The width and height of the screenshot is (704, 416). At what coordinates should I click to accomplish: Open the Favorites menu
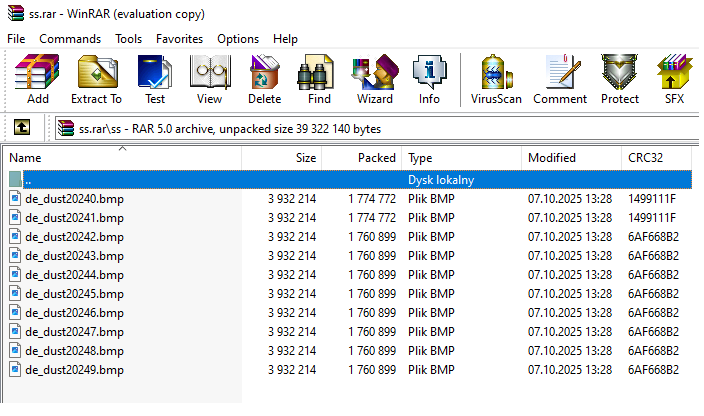[x=180, y=39]
